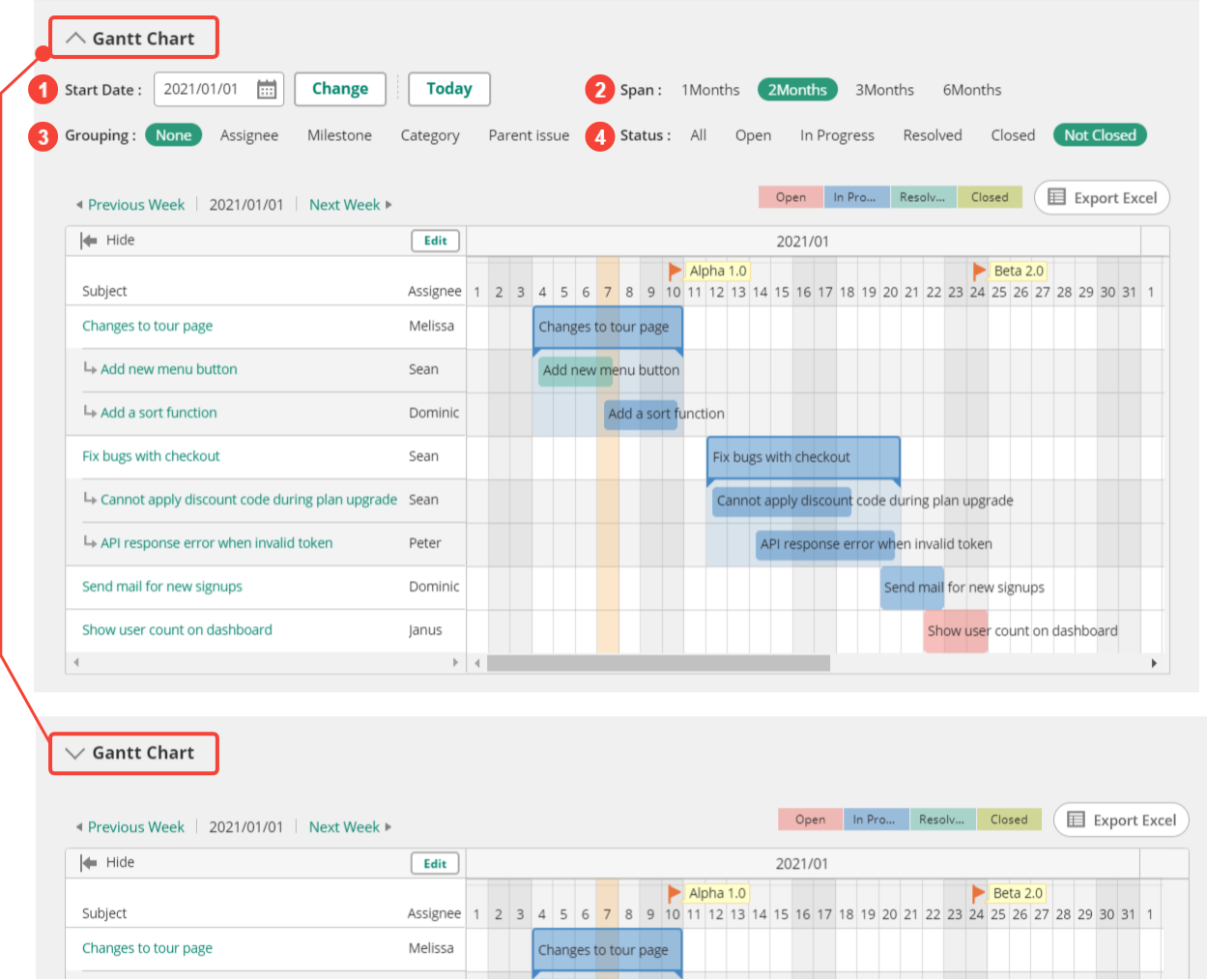Go to Previous Week in lower chart
Screen dimensions: 1207x980
(130, 827)
